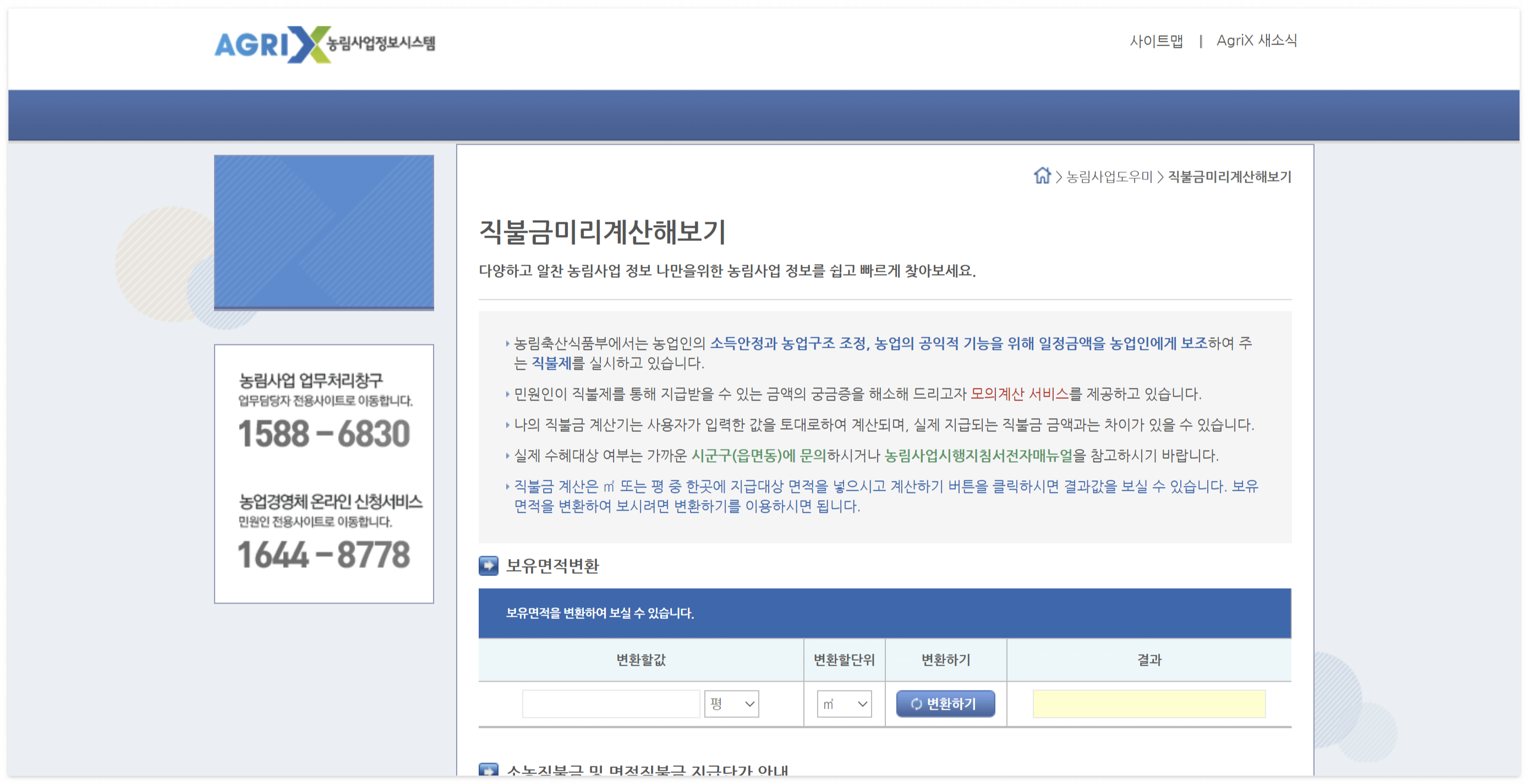
Task: Click the 보유면적변환 section arrow icon
Action: click(488, 565)
